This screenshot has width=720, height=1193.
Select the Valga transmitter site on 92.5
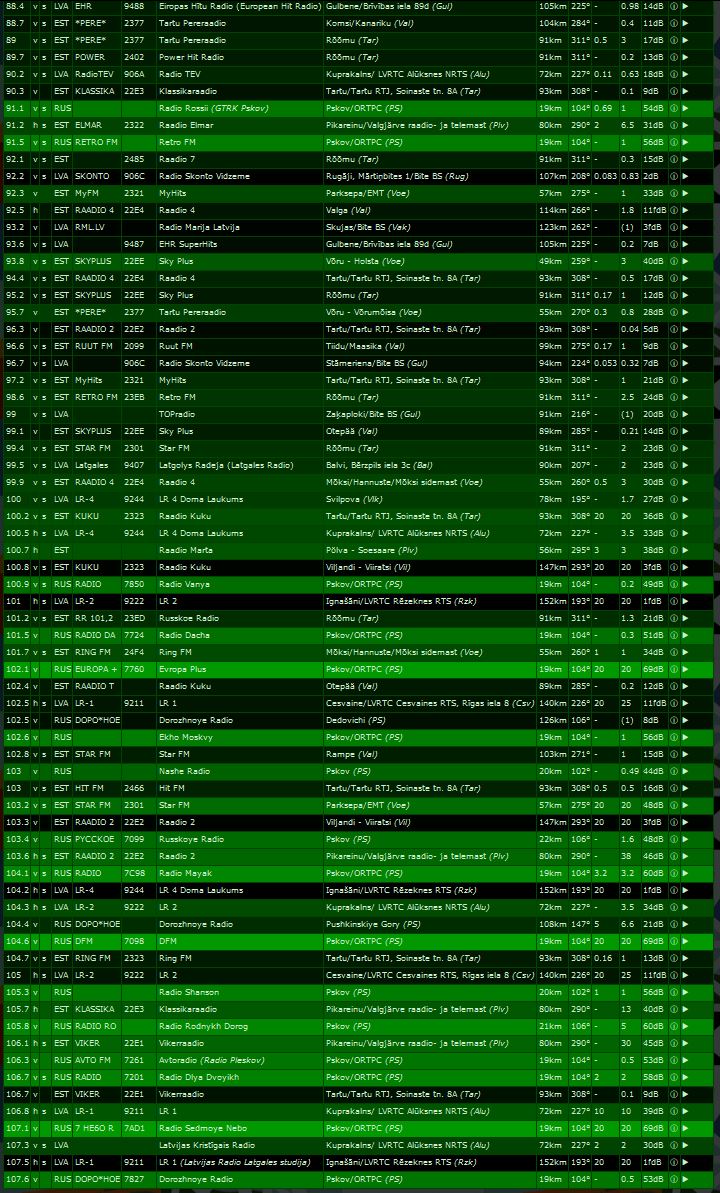tap(349, 210)
